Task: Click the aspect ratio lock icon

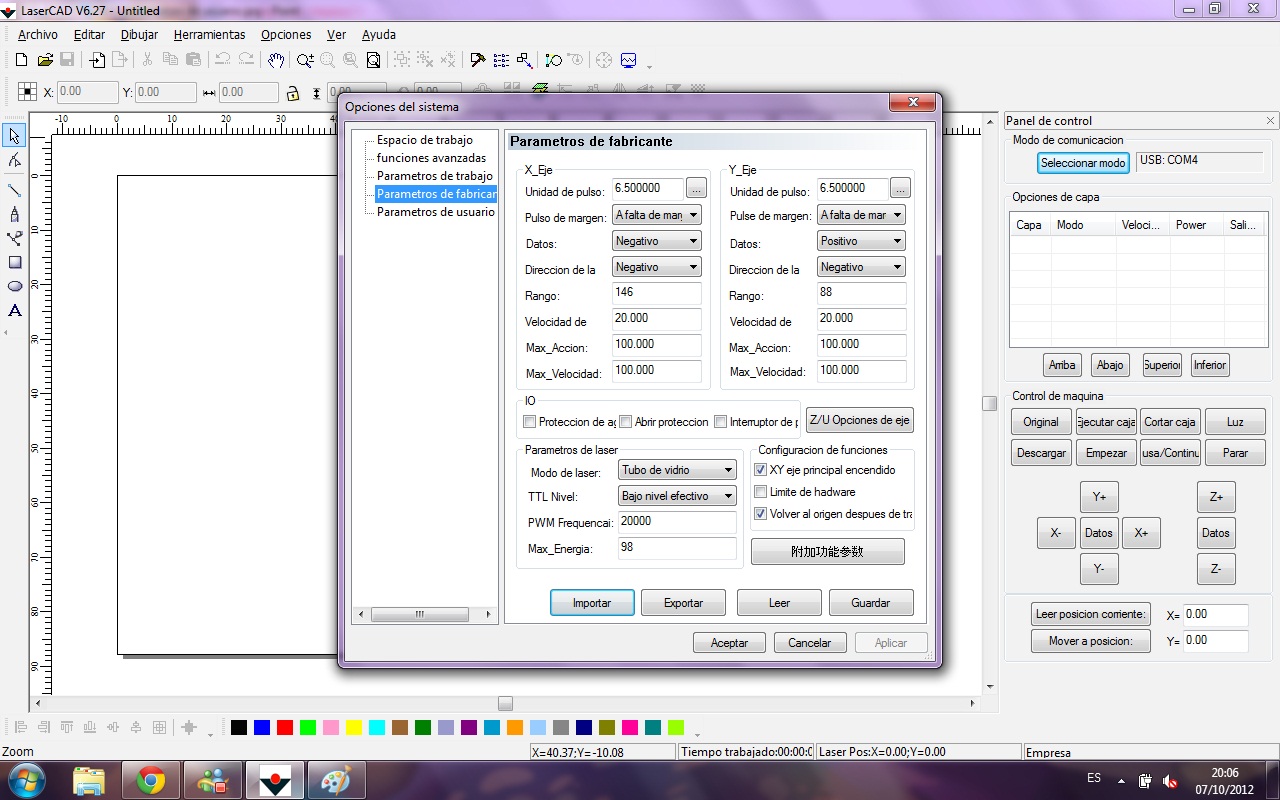Action: [x=292, y=93]
